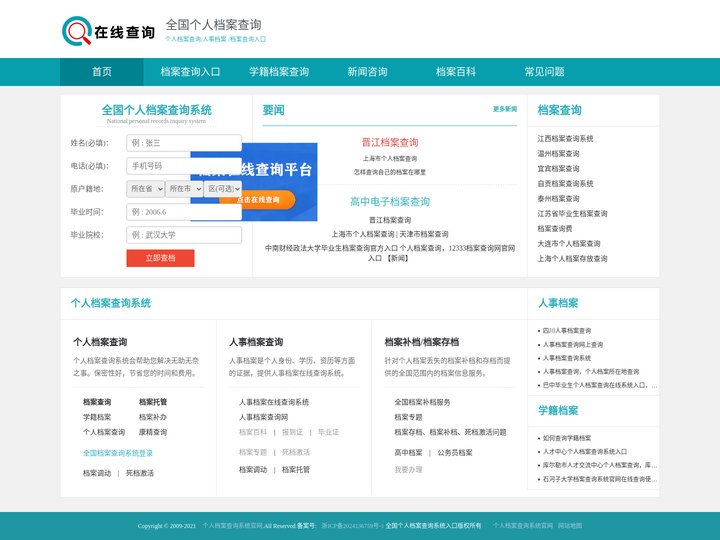Switch to the 新闻咨询 tab
The width and height of the screenshot is (720, 540).
367,72
